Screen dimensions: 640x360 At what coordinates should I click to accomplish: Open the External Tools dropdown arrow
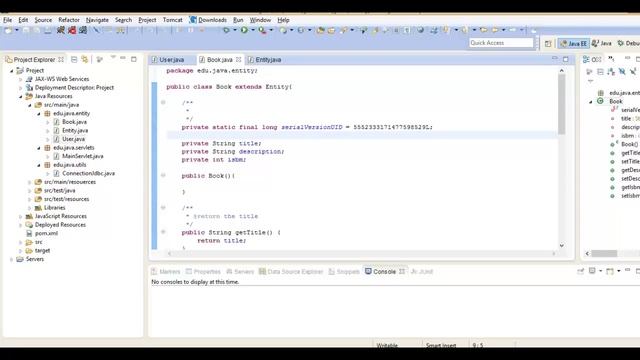(271, 30)
